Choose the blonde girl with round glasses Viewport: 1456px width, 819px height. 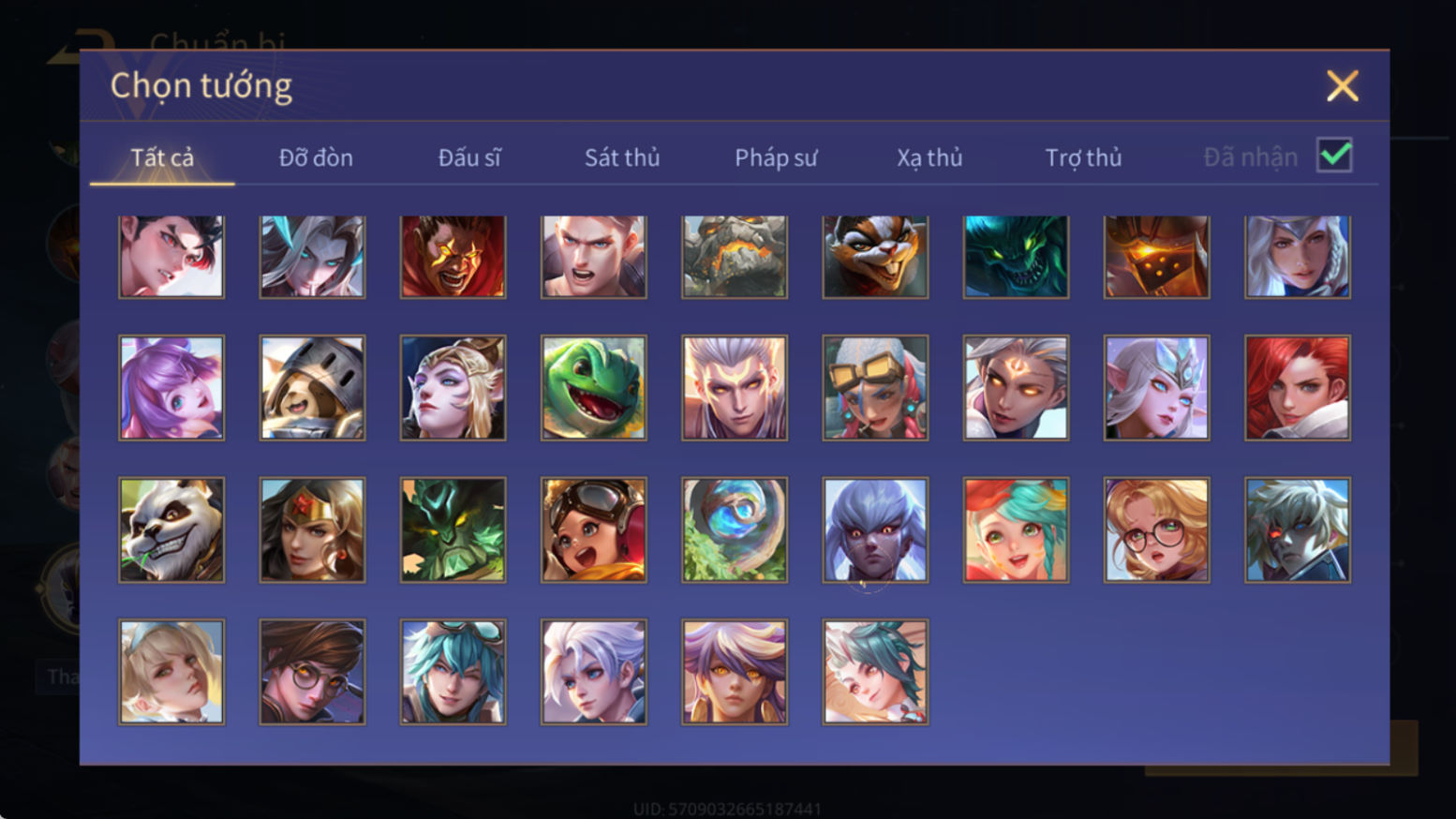[1156, 530]
